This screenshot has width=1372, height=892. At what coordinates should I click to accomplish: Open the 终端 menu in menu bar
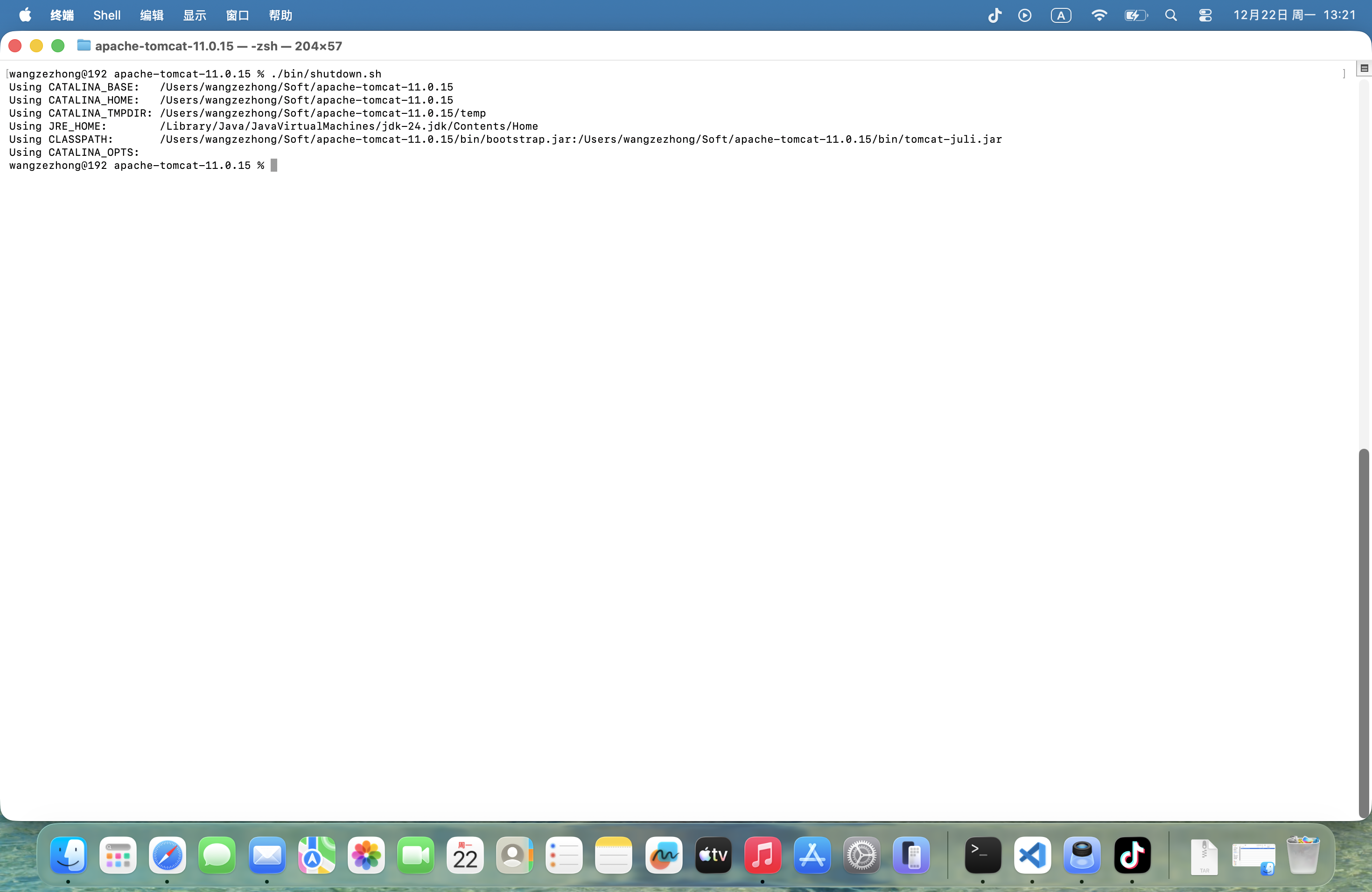[x=62, y=15]
